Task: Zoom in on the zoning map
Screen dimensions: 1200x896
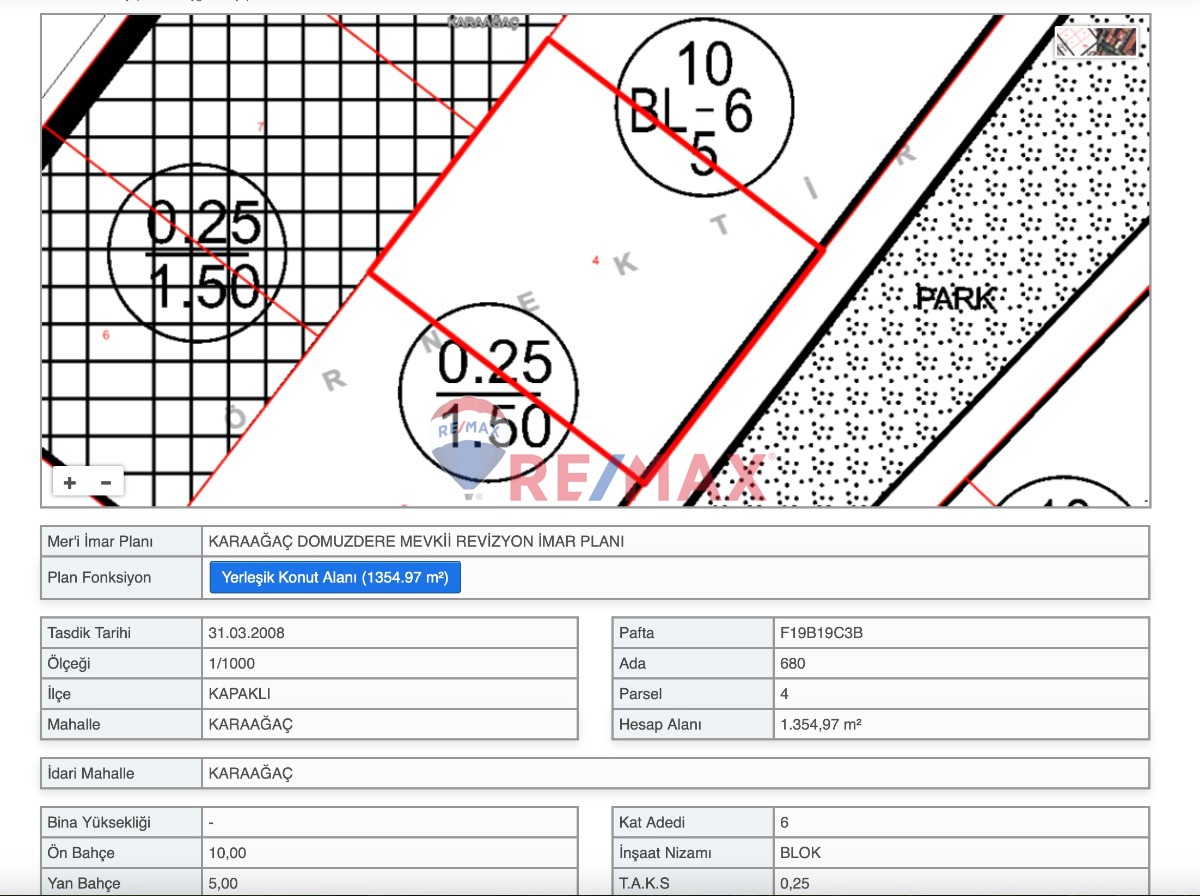Action: (x=70, y=483)
